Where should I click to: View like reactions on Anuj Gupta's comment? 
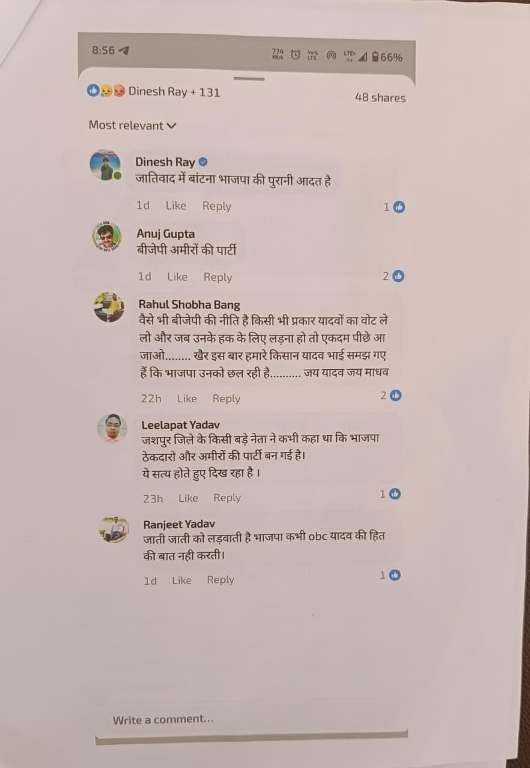393,276
